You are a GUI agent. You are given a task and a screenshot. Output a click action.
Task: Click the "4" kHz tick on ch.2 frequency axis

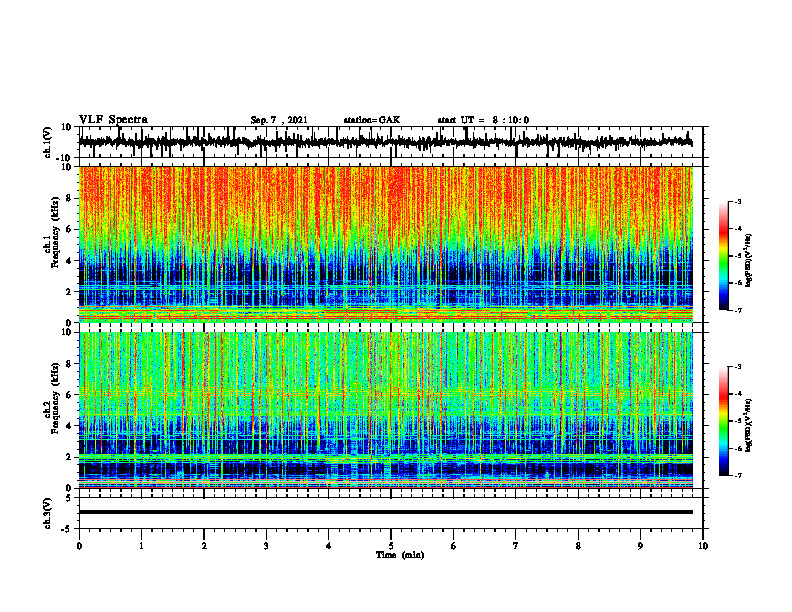(69, 426)
